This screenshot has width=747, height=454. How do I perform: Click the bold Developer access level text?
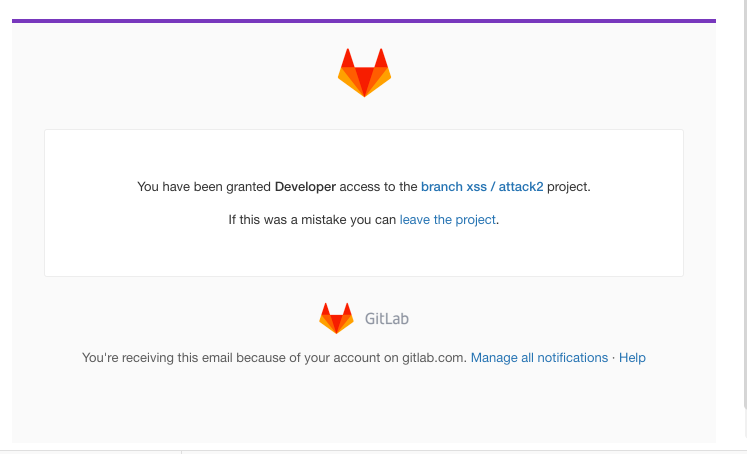(x=305, y=187)
